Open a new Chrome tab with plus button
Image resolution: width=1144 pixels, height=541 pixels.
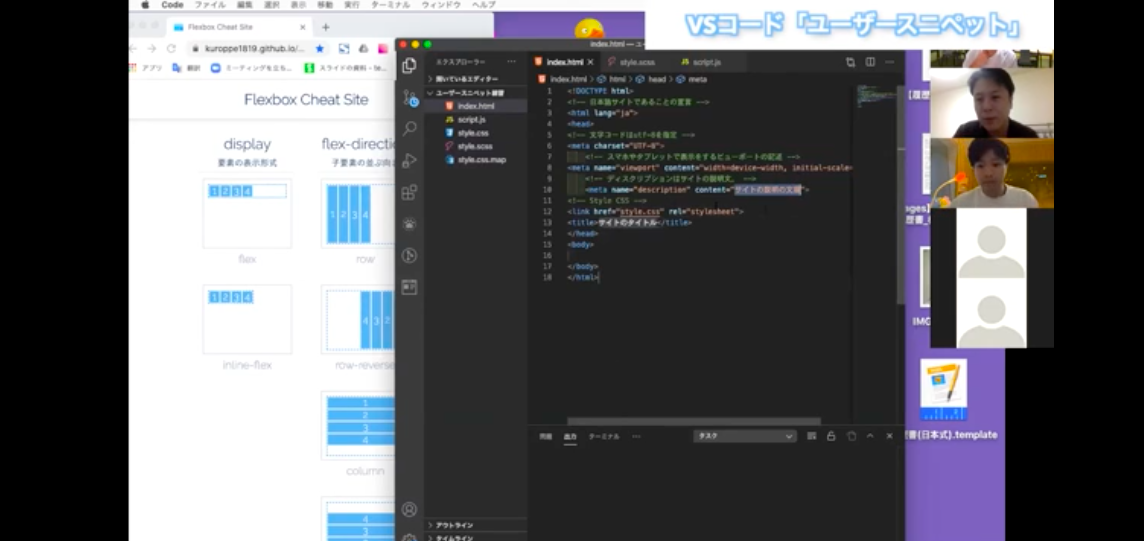[325, 27]
